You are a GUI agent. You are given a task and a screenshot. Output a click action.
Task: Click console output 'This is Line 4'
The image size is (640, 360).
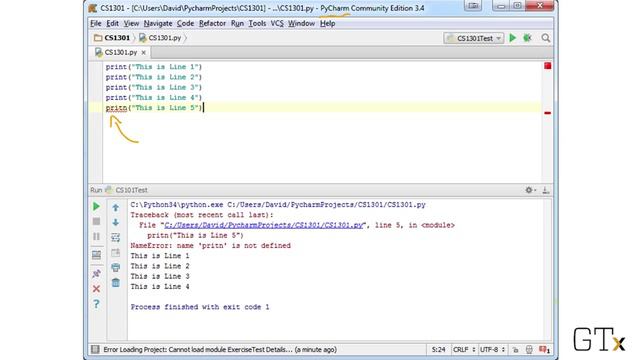point(160,287)
